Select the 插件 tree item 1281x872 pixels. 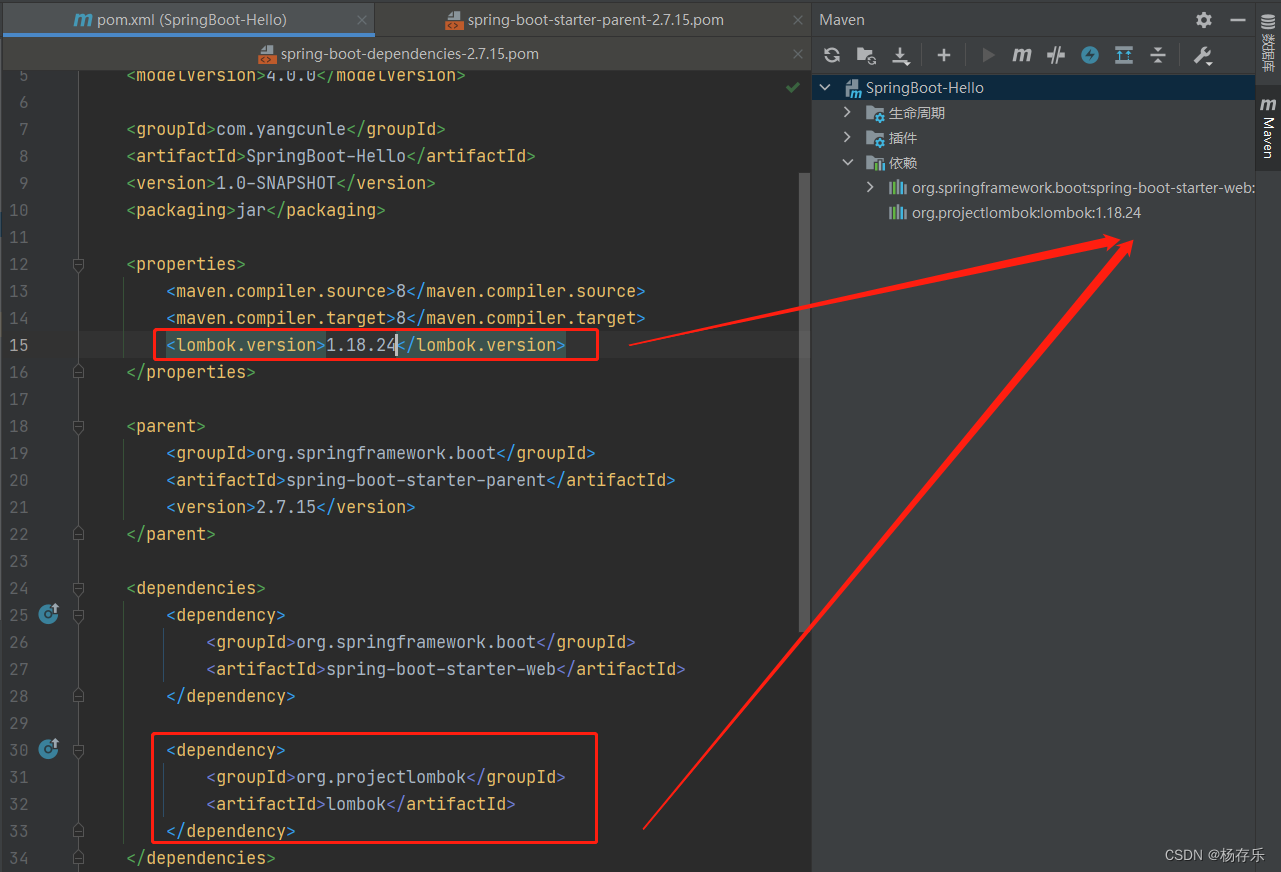(x=903, y=138)
